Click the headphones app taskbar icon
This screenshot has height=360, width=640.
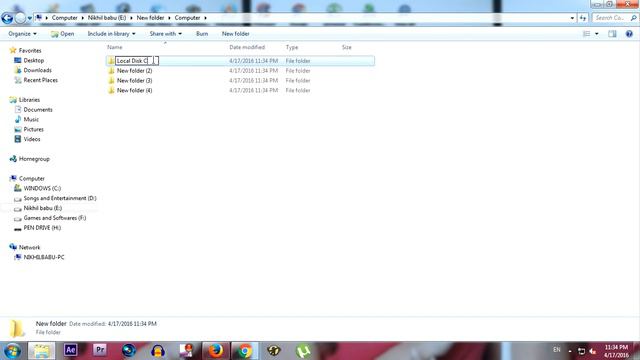click(158, 351)
